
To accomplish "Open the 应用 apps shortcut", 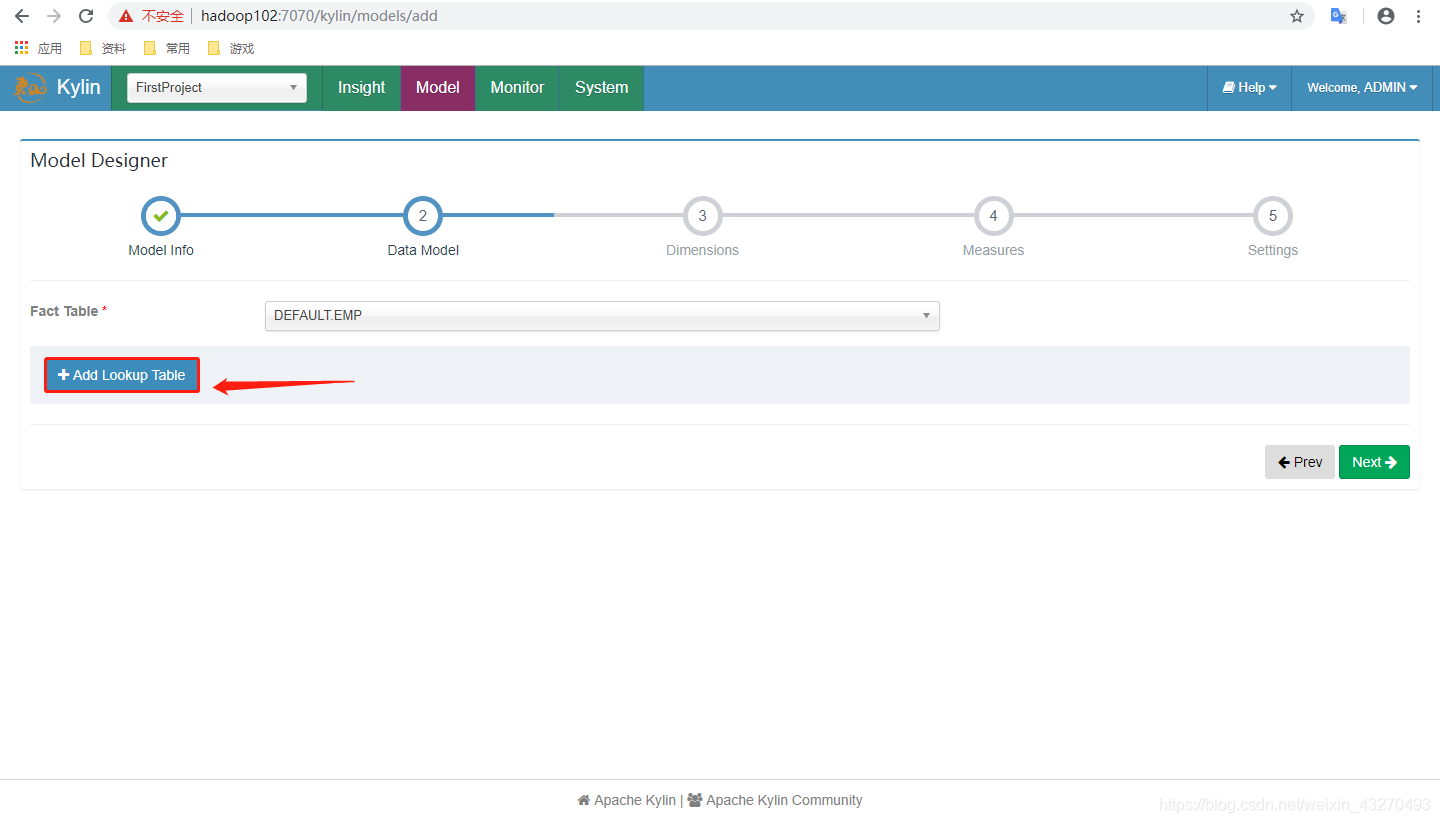I will 38,48.
